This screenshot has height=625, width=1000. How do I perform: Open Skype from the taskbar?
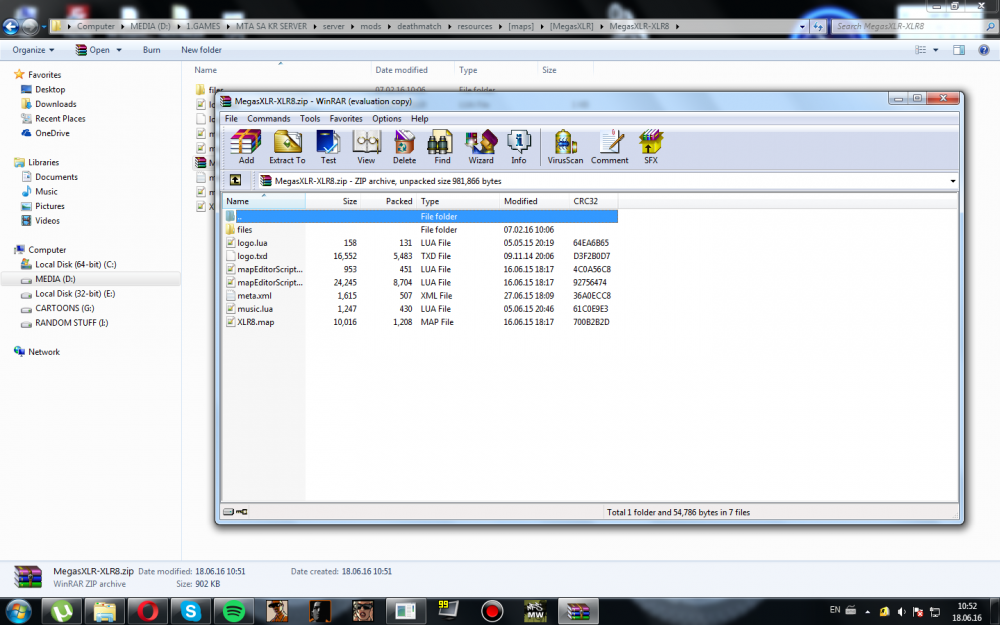tap(191, 612)
